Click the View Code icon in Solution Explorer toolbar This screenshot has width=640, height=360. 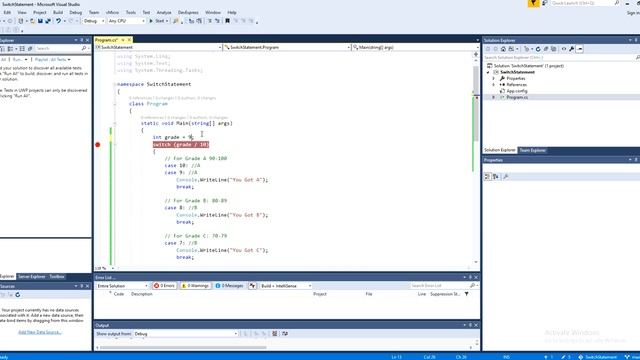[564, 49]
